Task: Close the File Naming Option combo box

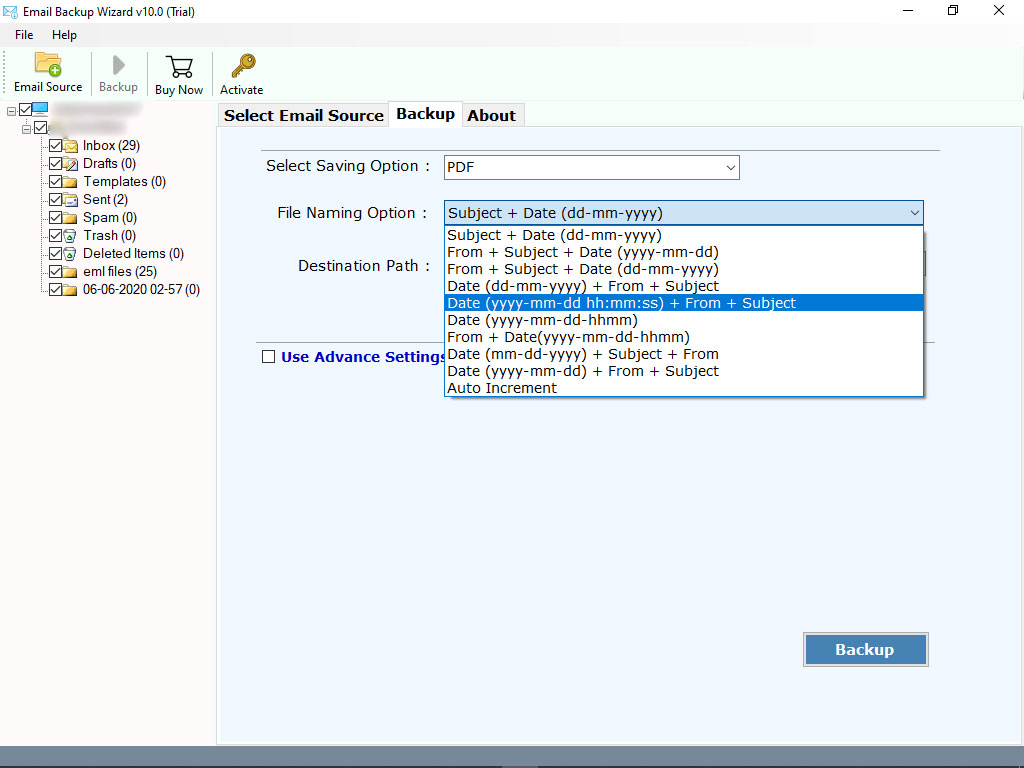Action: pyautogui.click(x=684, y=213)
